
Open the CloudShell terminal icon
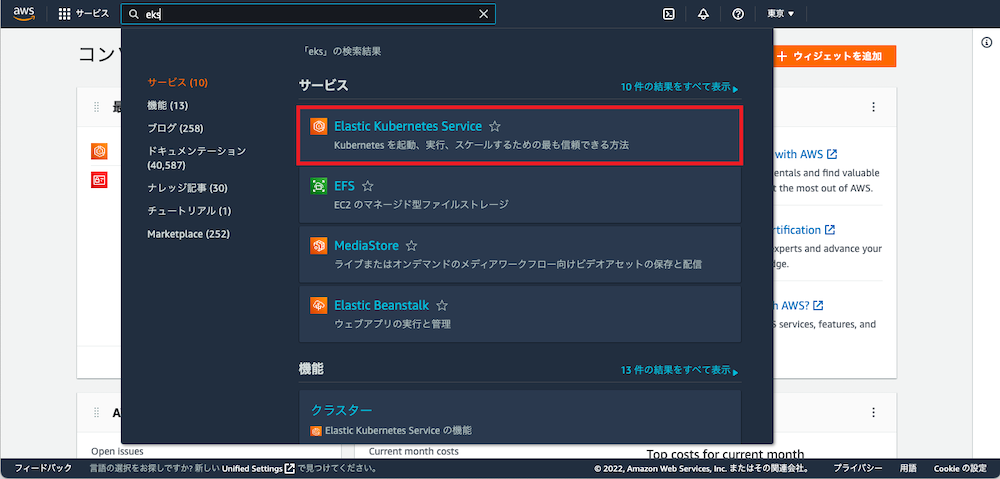coord(668,14)
